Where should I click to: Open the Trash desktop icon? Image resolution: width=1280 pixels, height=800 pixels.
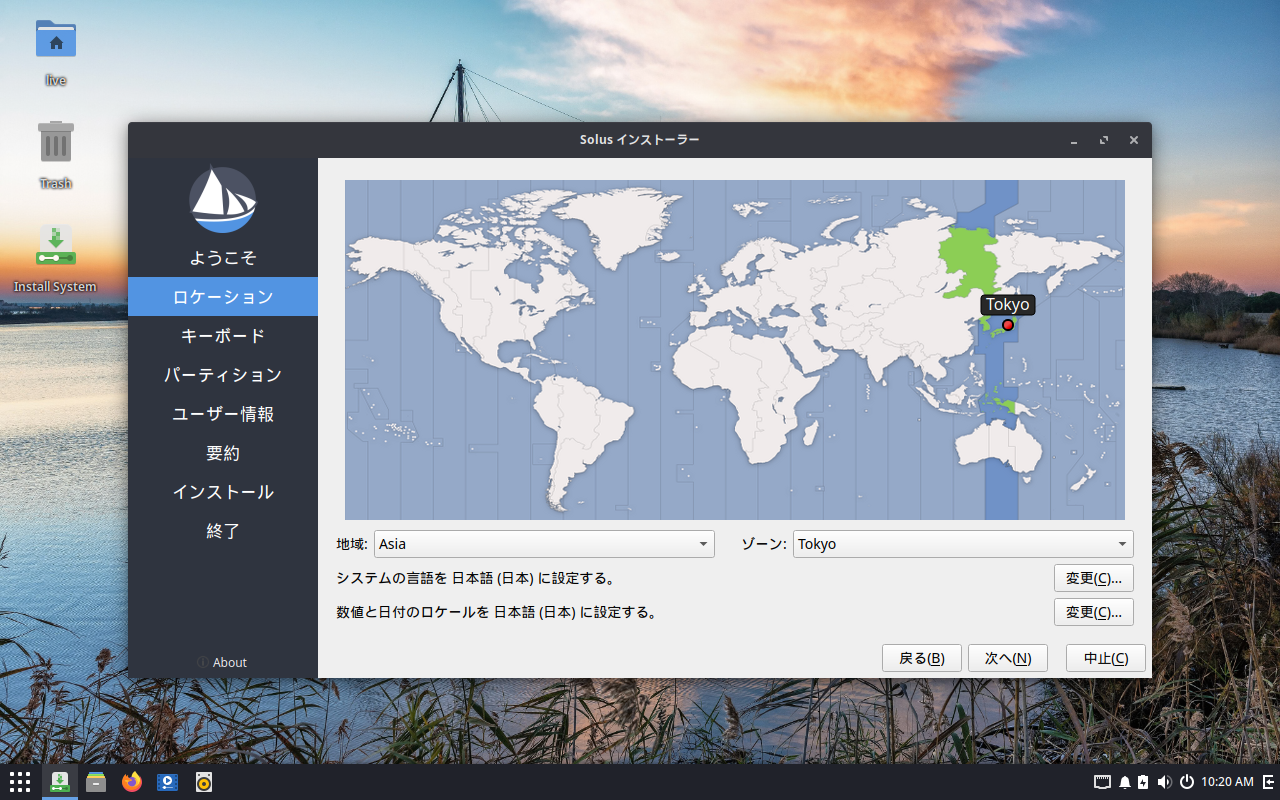56,143
